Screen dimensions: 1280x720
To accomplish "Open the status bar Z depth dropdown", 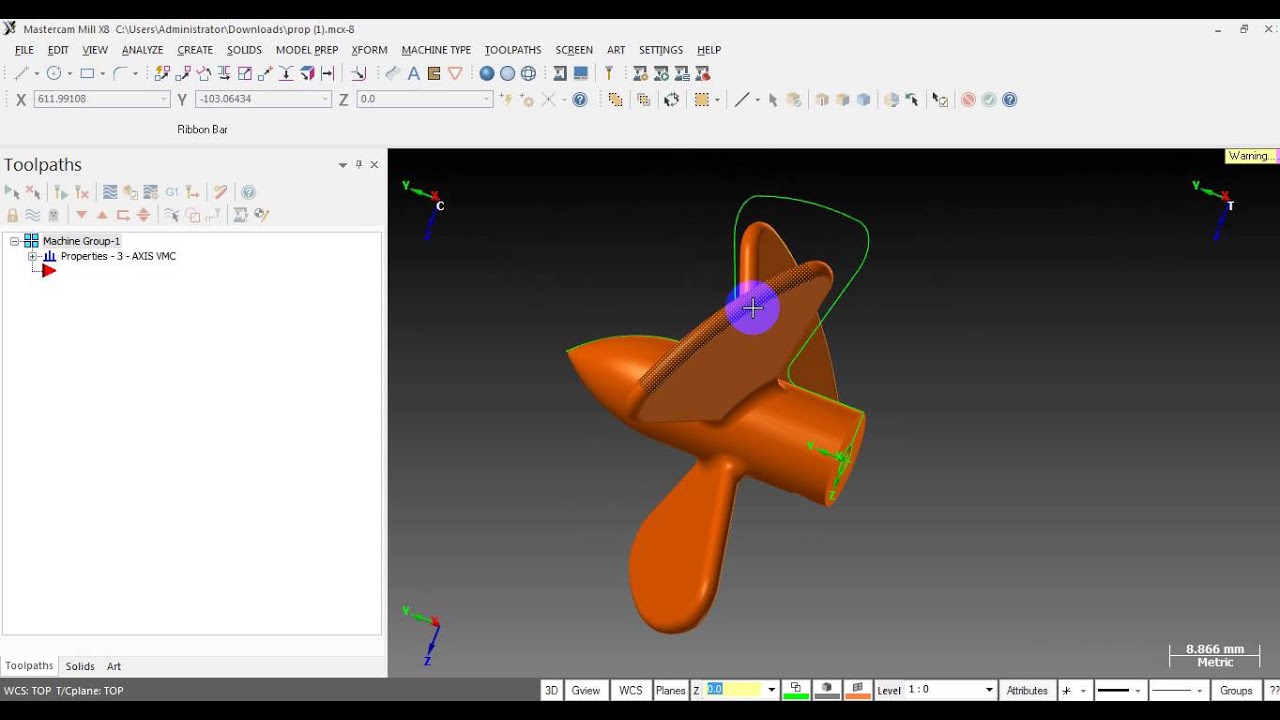I will [x=771, y=690].
